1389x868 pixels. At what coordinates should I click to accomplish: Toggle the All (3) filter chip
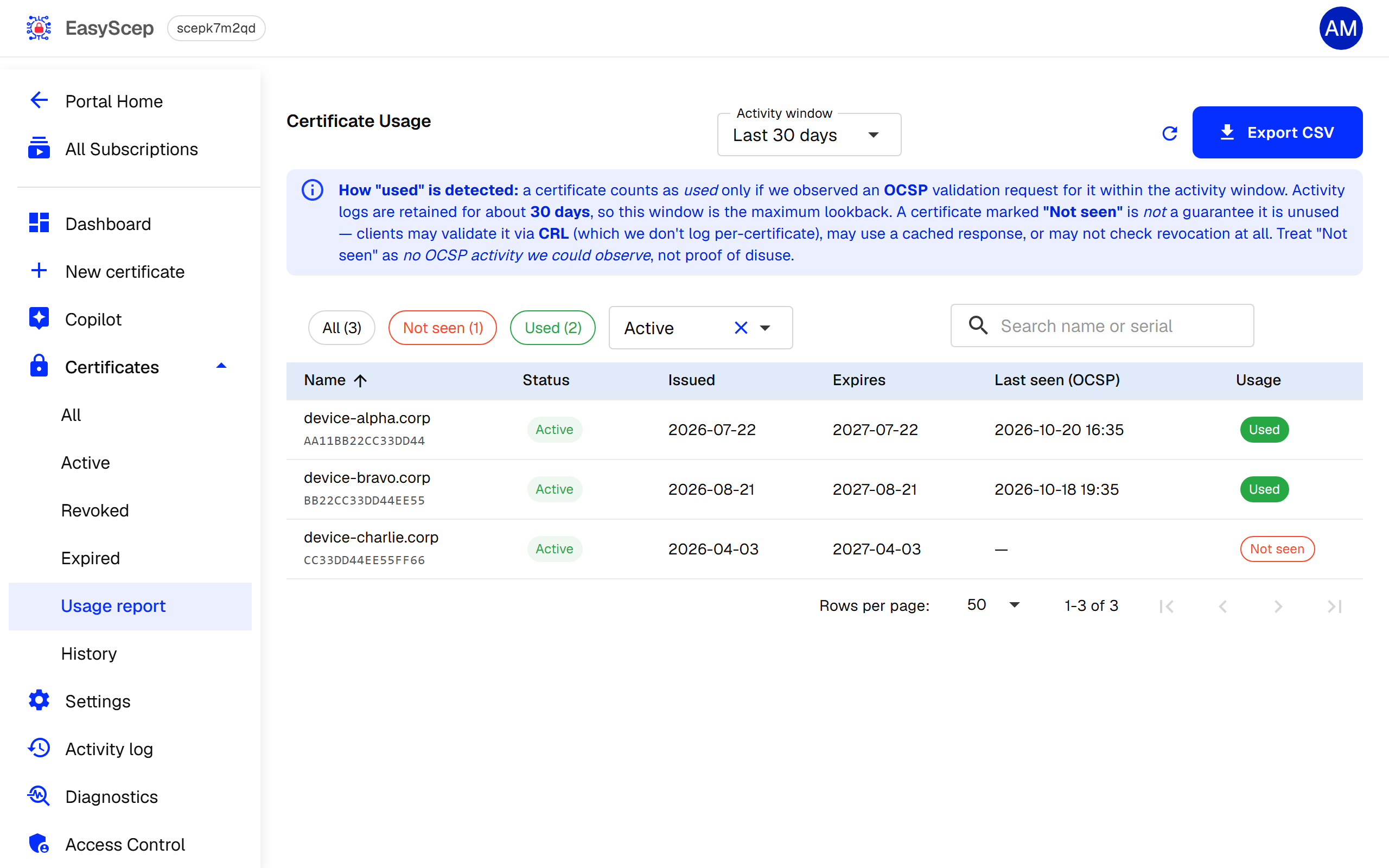coord(341,328)
